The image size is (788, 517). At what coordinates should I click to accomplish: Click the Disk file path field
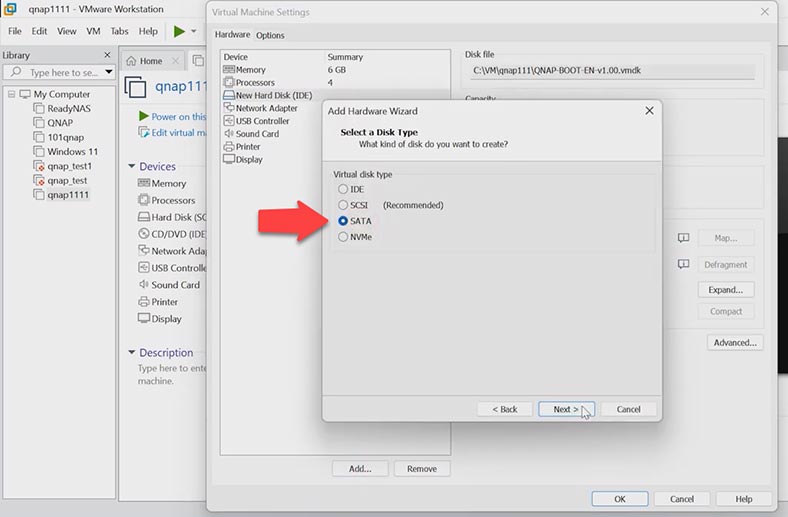tap(612, 71)
